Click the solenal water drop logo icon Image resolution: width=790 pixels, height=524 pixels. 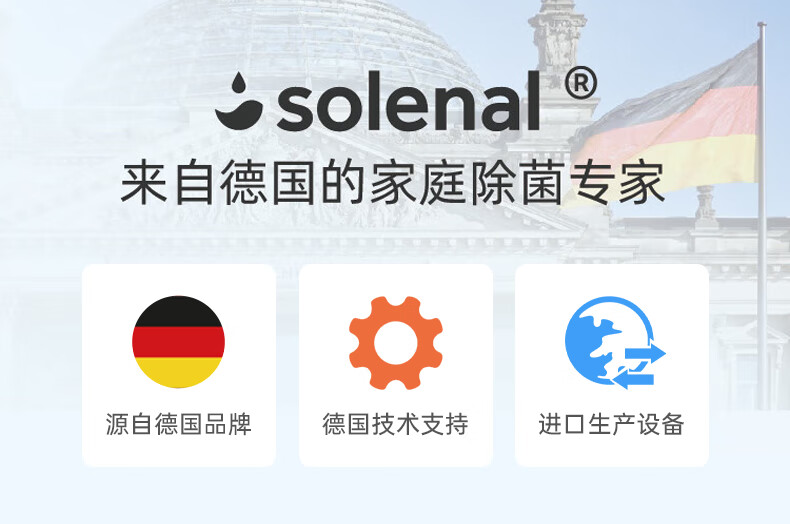pos(238,101)
